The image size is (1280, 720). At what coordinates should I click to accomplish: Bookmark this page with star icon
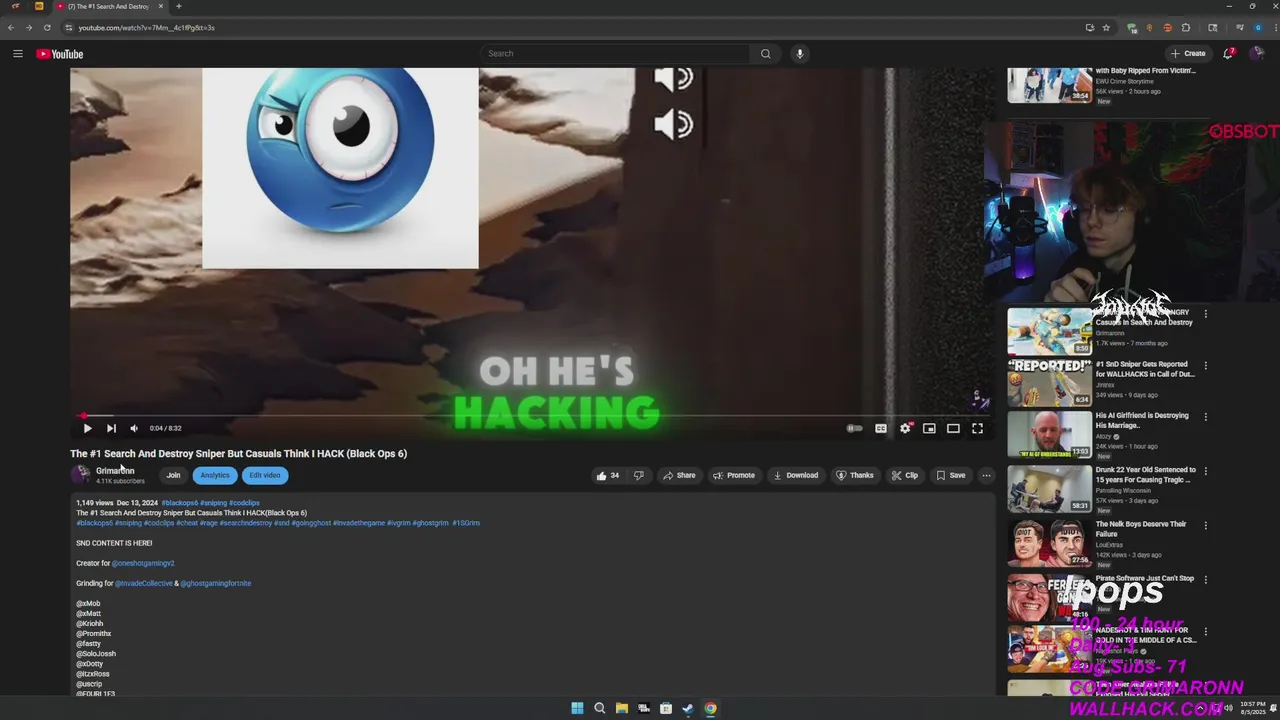1106,28
